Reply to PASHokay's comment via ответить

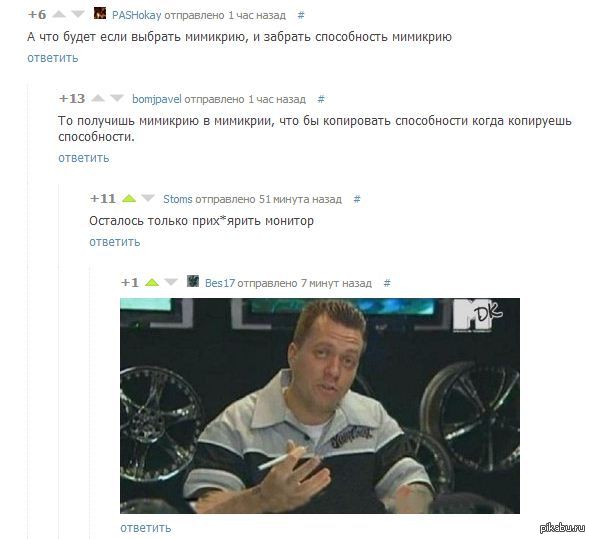tap(53, 58)
